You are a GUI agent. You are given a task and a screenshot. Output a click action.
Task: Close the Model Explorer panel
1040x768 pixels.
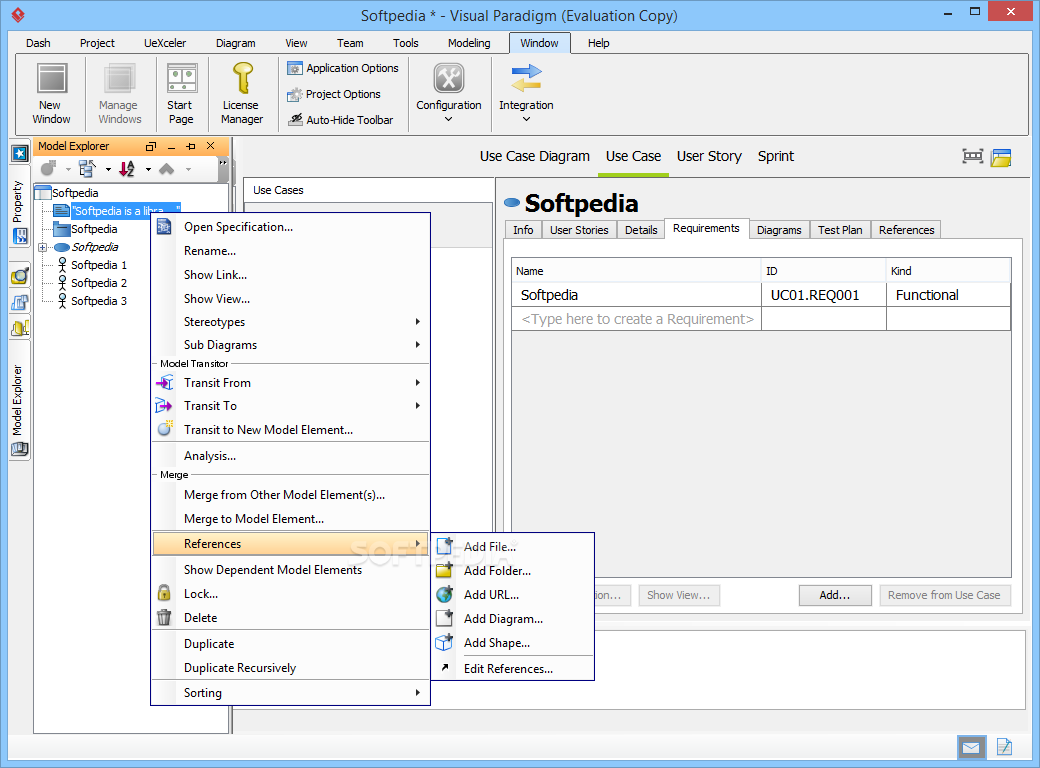(211, 146)
